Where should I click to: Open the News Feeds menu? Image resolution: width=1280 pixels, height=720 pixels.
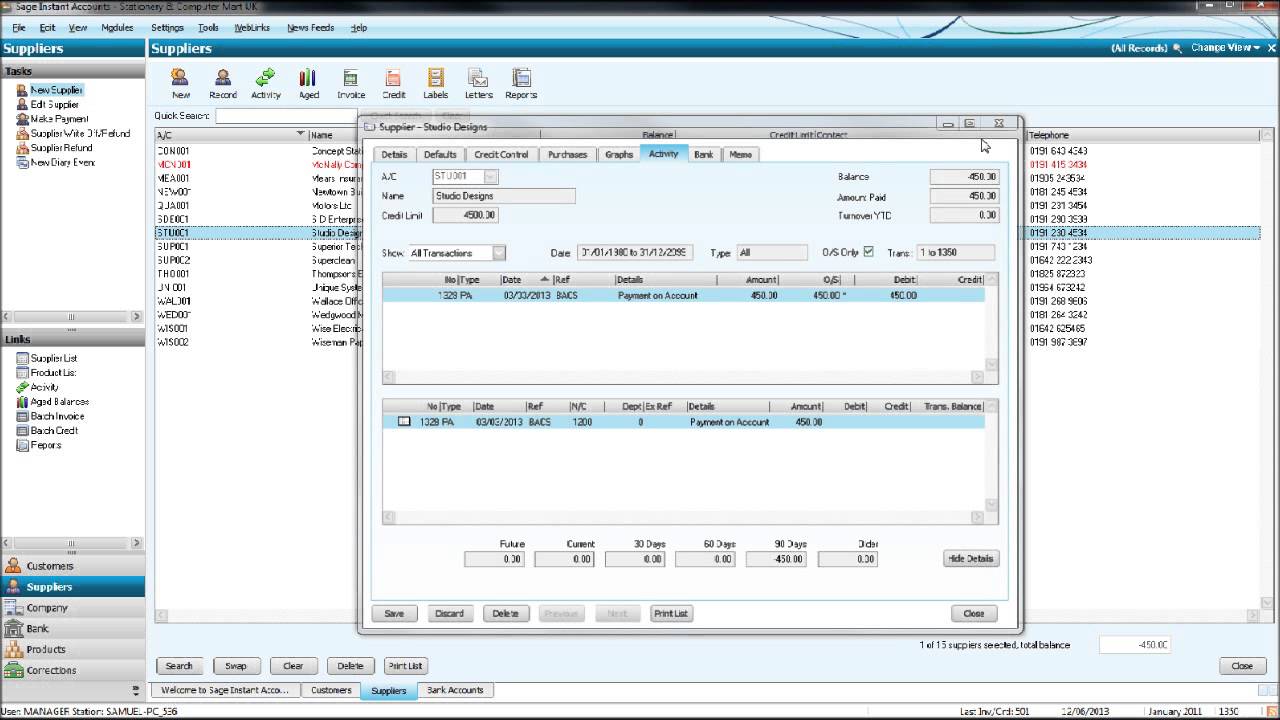[x=311, y=28]
